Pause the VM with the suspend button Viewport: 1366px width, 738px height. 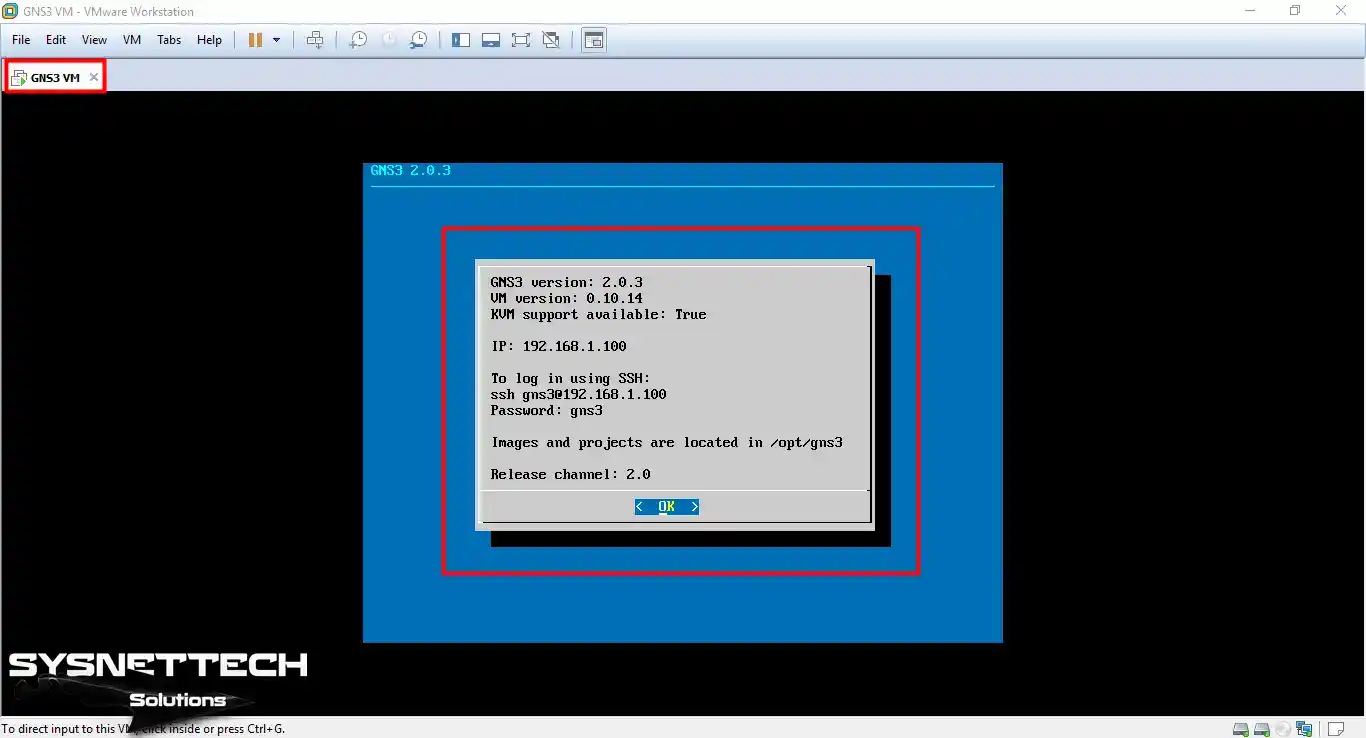(255, 40)
